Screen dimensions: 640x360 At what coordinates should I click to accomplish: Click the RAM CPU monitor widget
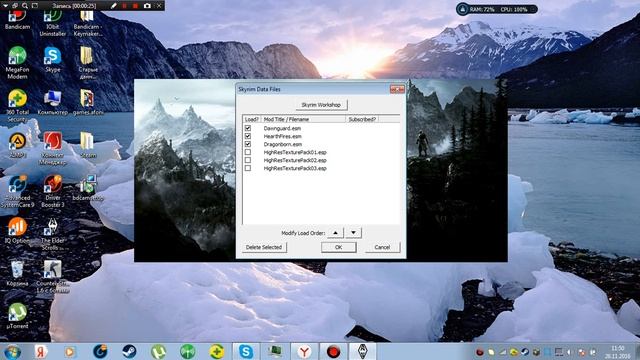[496, 9]
